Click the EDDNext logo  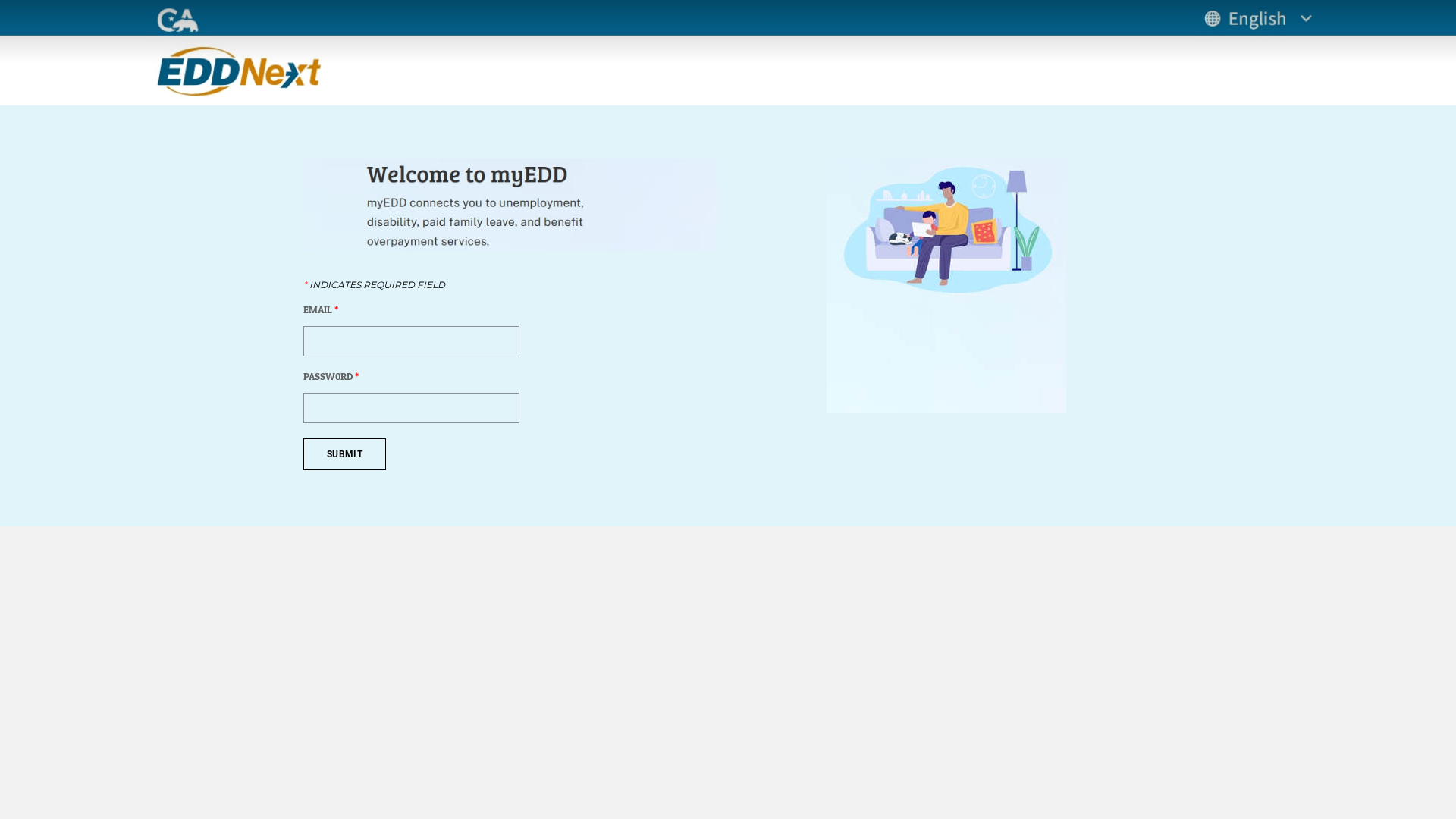pos(239,71)
